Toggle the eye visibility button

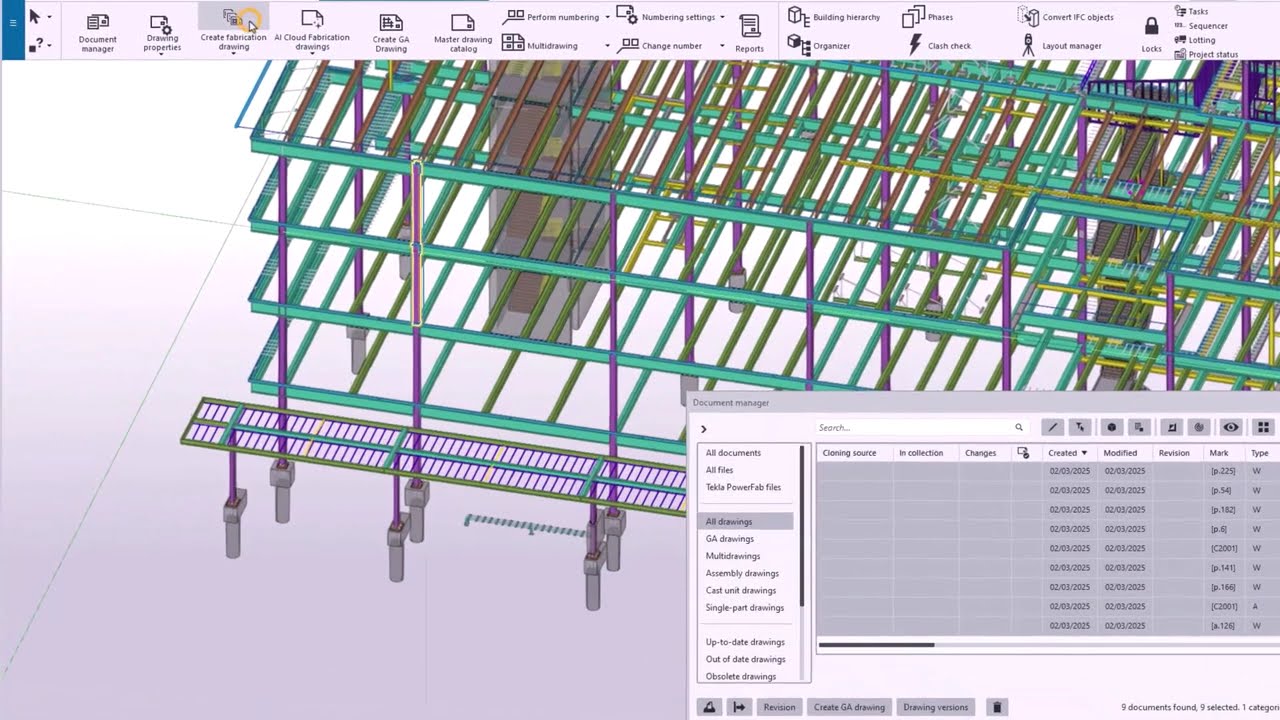coord(1231,427)
